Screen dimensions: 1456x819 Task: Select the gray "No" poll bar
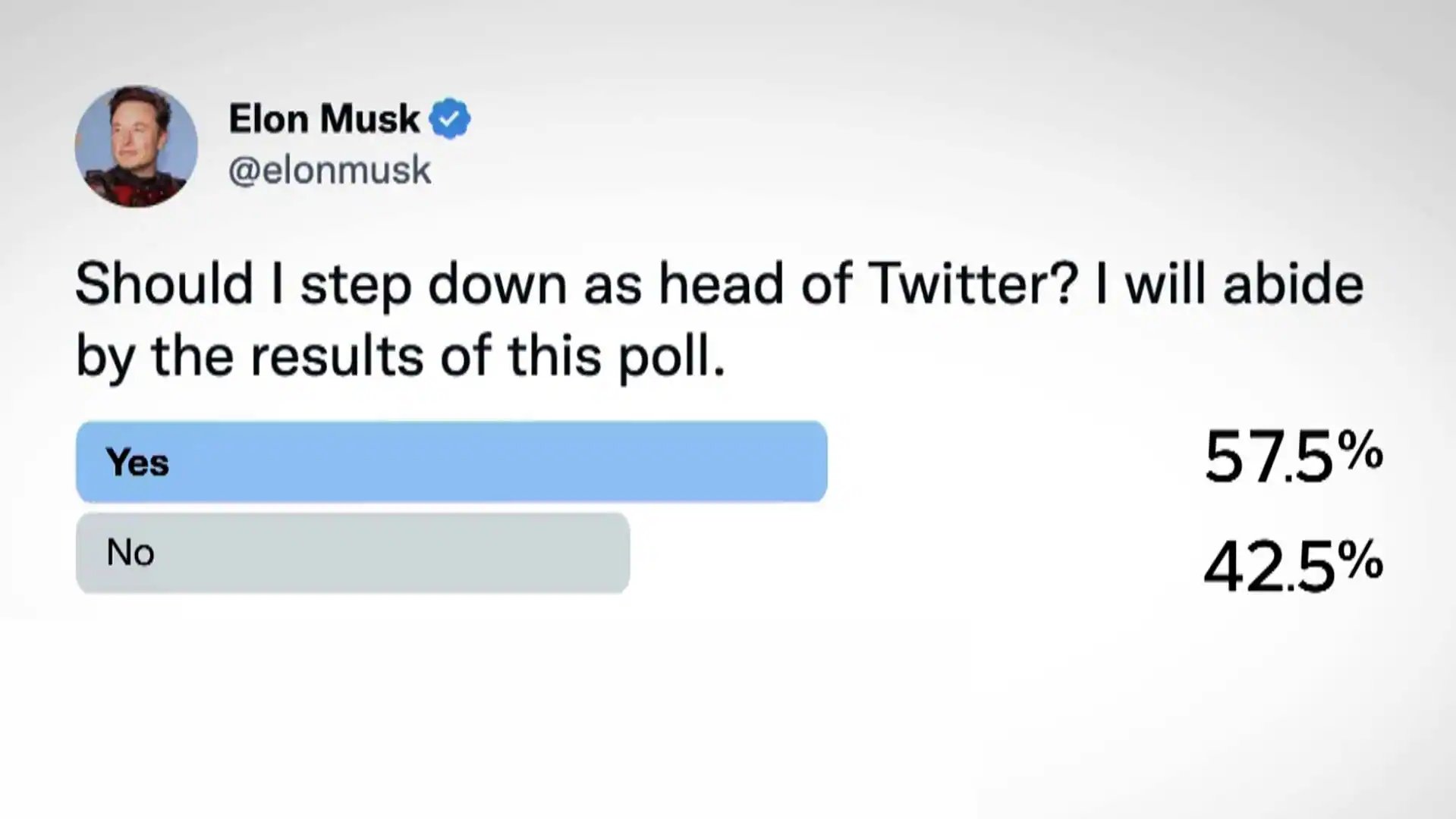[x=353, y=553]
